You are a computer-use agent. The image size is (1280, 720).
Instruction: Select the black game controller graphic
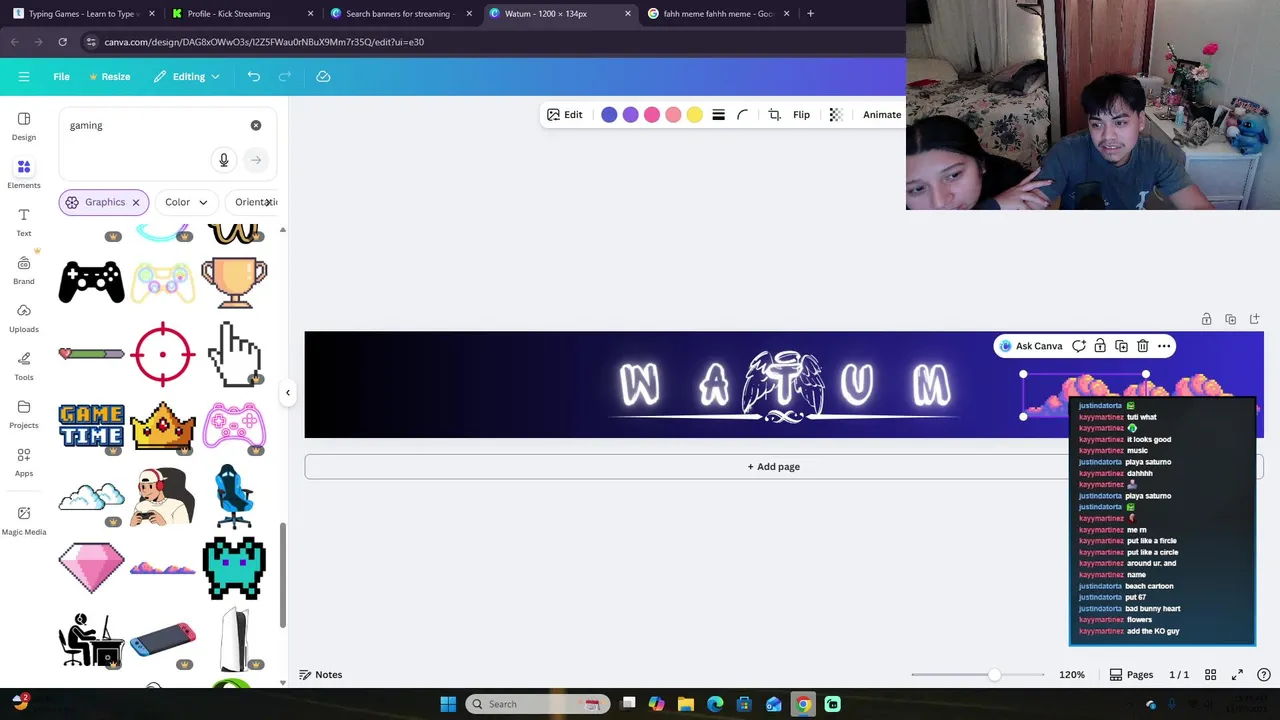pos(92,283)
